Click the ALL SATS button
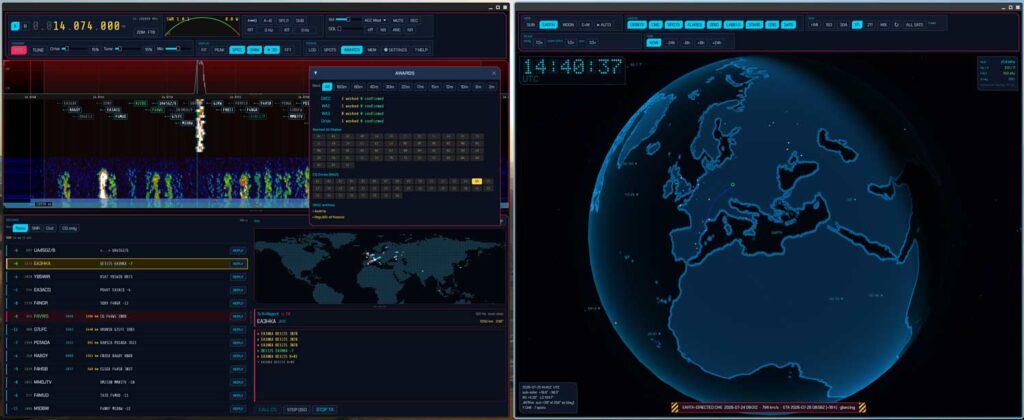Viewport: 1024px width, 420px height. coord(914,25)
